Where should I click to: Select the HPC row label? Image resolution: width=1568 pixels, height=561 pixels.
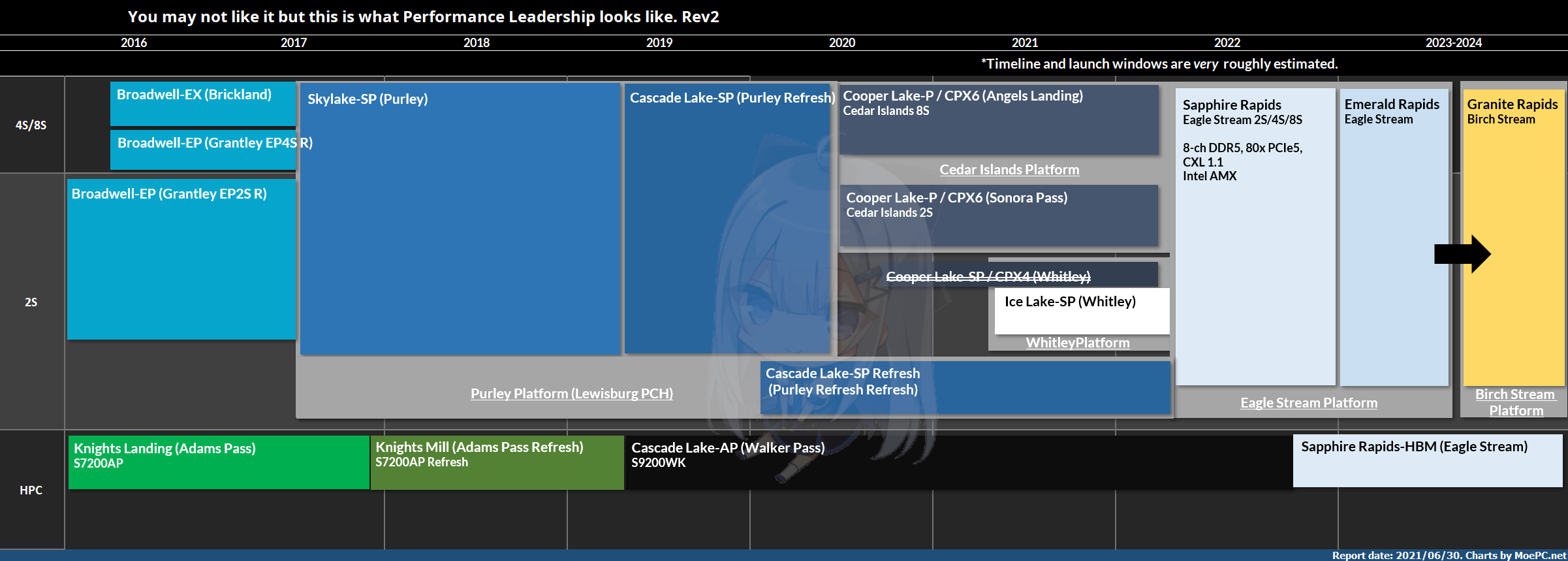(x=31, y=490)
